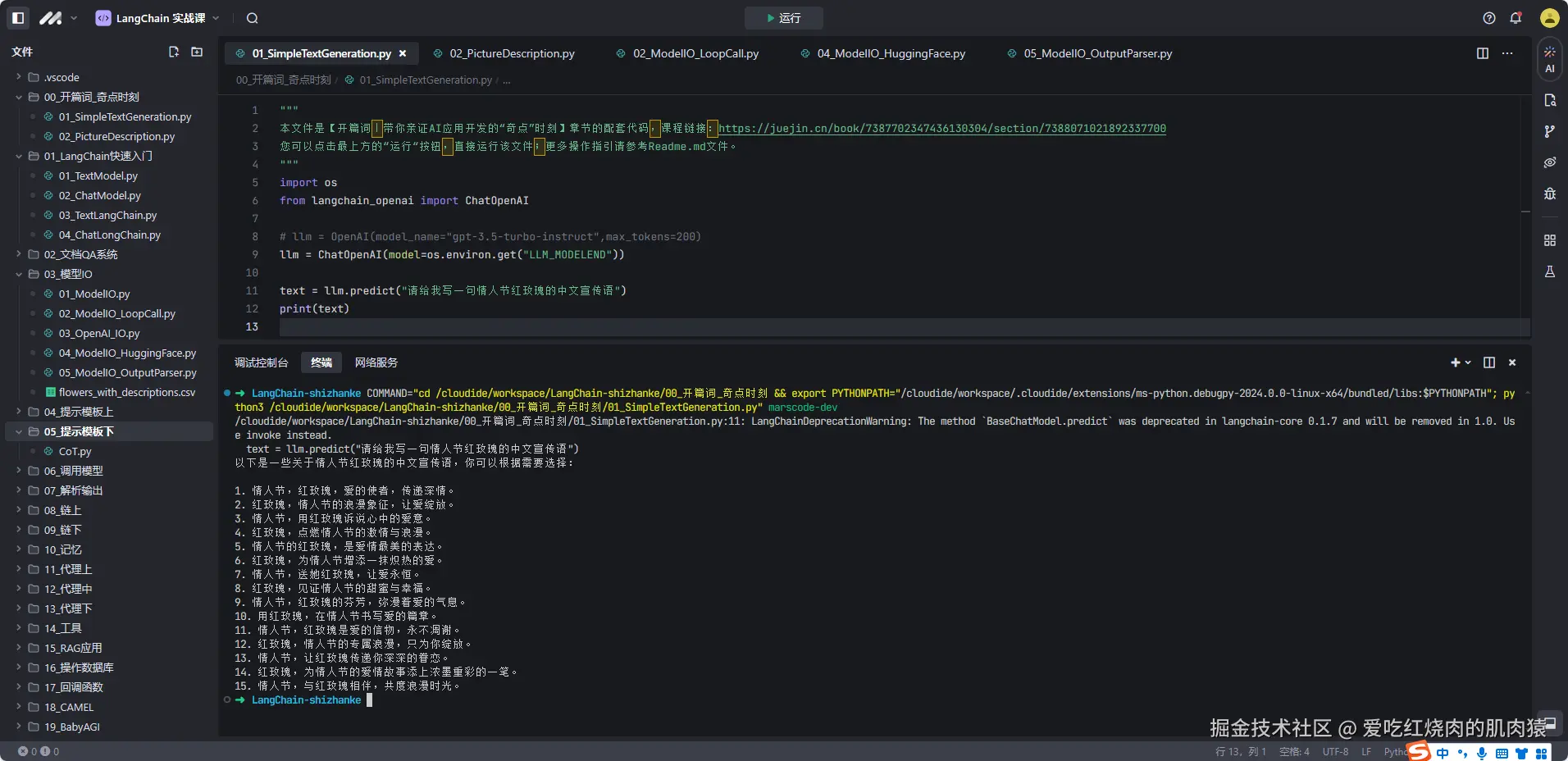Viewport: 1568px width, 761px height.
Task: Open the notifications bell icon
Action: [1516, 18]
